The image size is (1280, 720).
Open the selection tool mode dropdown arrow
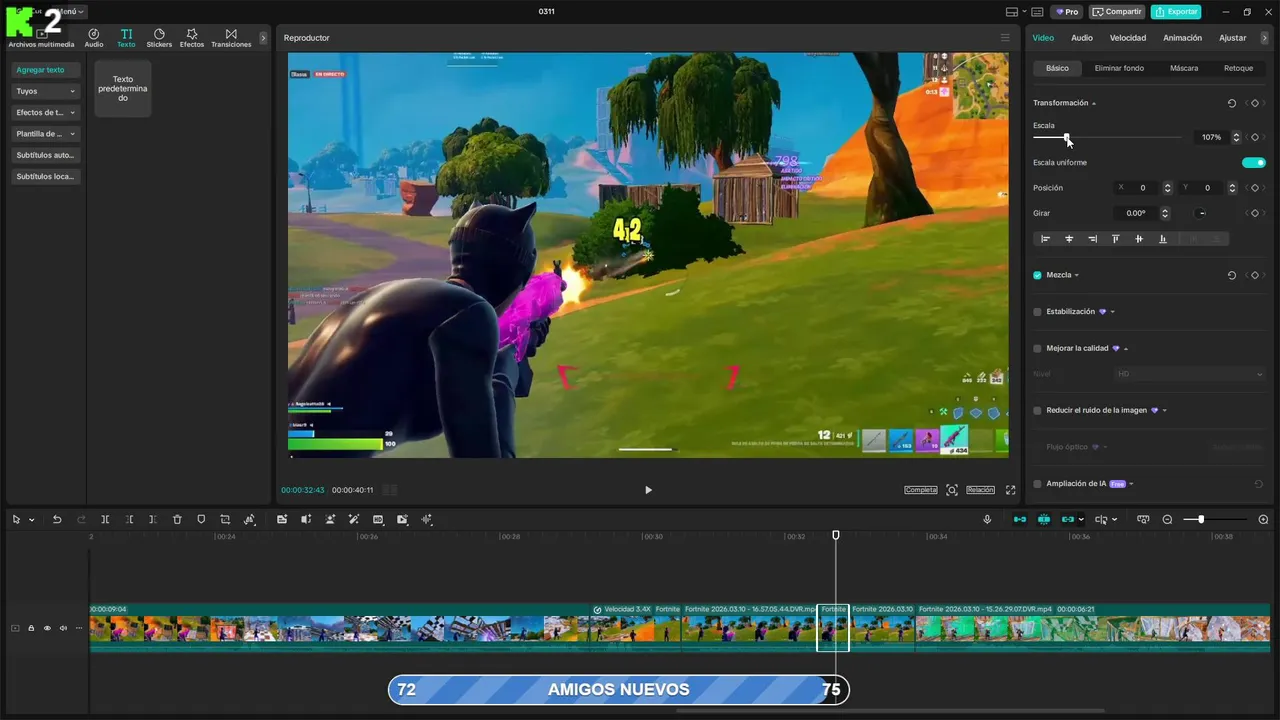pyautogui.click(x=31, y=520)
